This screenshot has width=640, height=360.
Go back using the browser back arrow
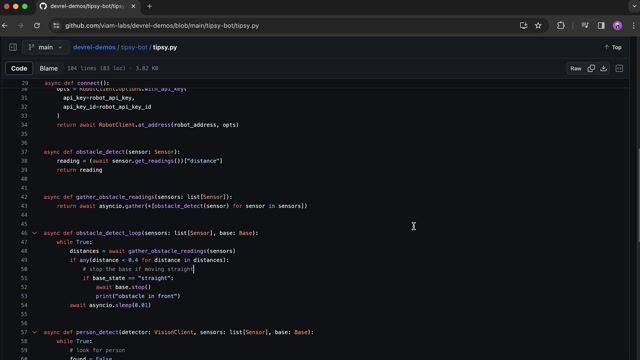tap(5, 26)
